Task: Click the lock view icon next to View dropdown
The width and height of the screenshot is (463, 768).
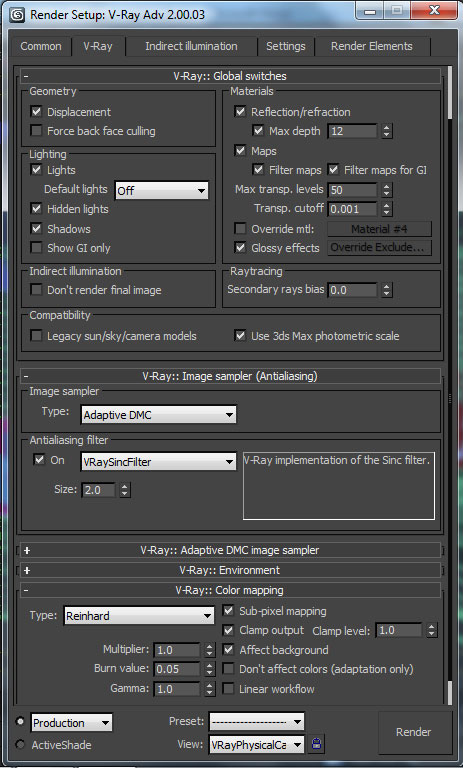Action: [x=317, y=744]
